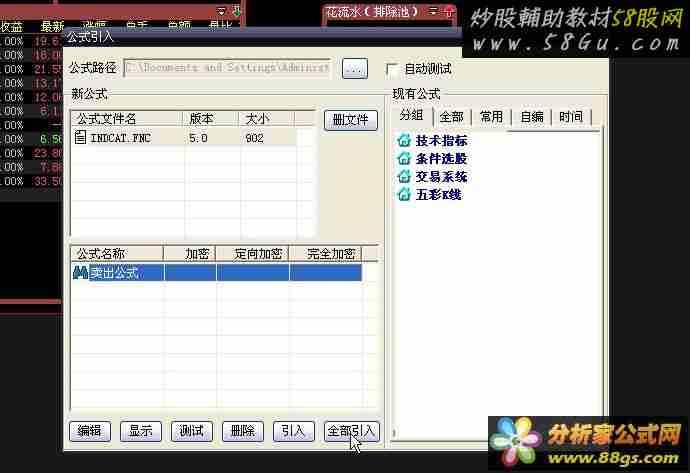Click the INDCAT.FNC file icon
Image resolution: width=690 pixels, height=473 pixels.
[x=80, y=137]
